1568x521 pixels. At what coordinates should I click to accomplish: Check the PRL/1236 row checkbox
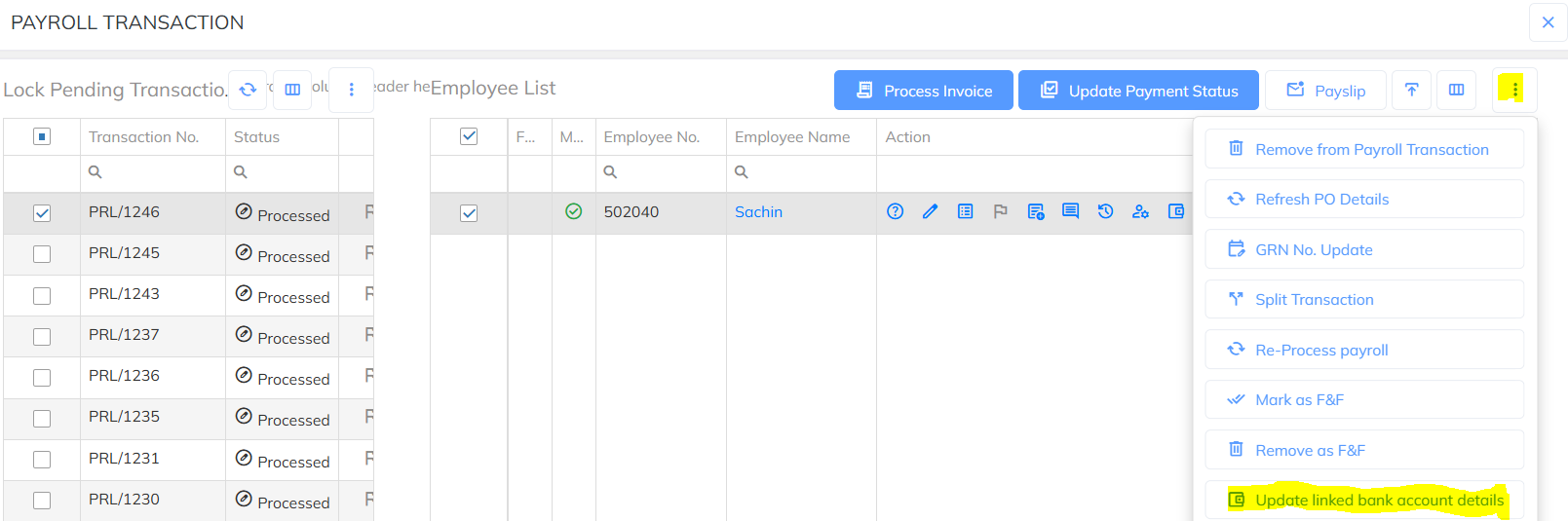coord(42,377)
